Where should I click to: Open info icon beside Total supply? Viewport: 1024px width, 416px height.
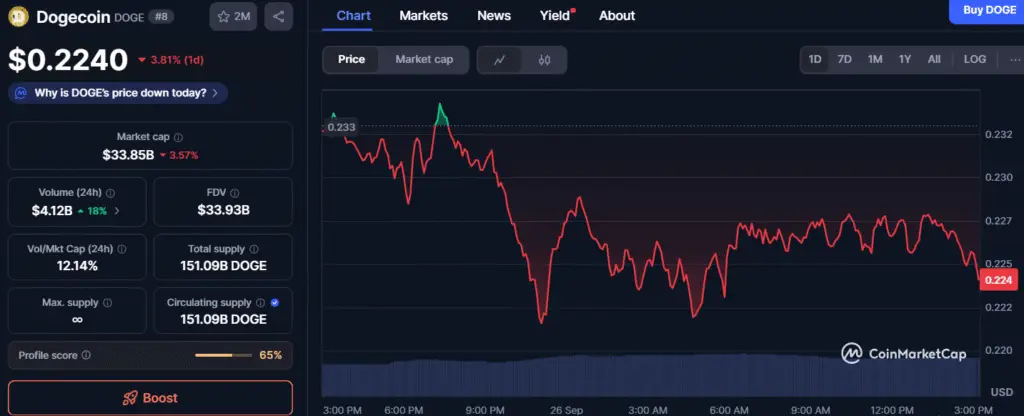253,249
